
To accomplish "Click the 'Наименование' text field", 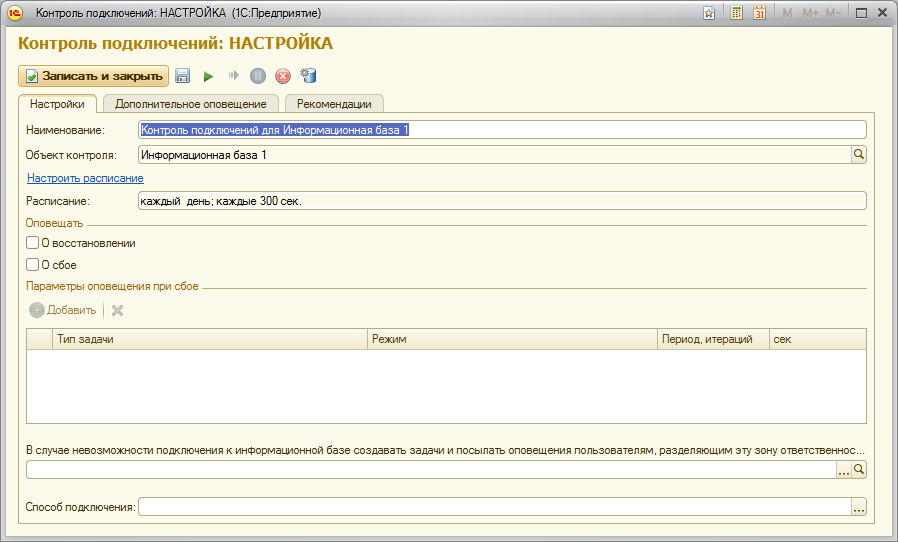I will coord(502,130).
